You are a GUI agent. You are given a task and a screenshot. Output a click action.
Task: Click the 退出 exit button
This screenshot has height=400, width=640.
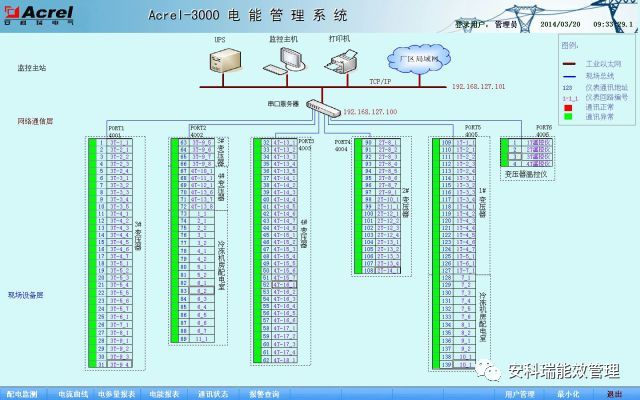coord(613,394)
